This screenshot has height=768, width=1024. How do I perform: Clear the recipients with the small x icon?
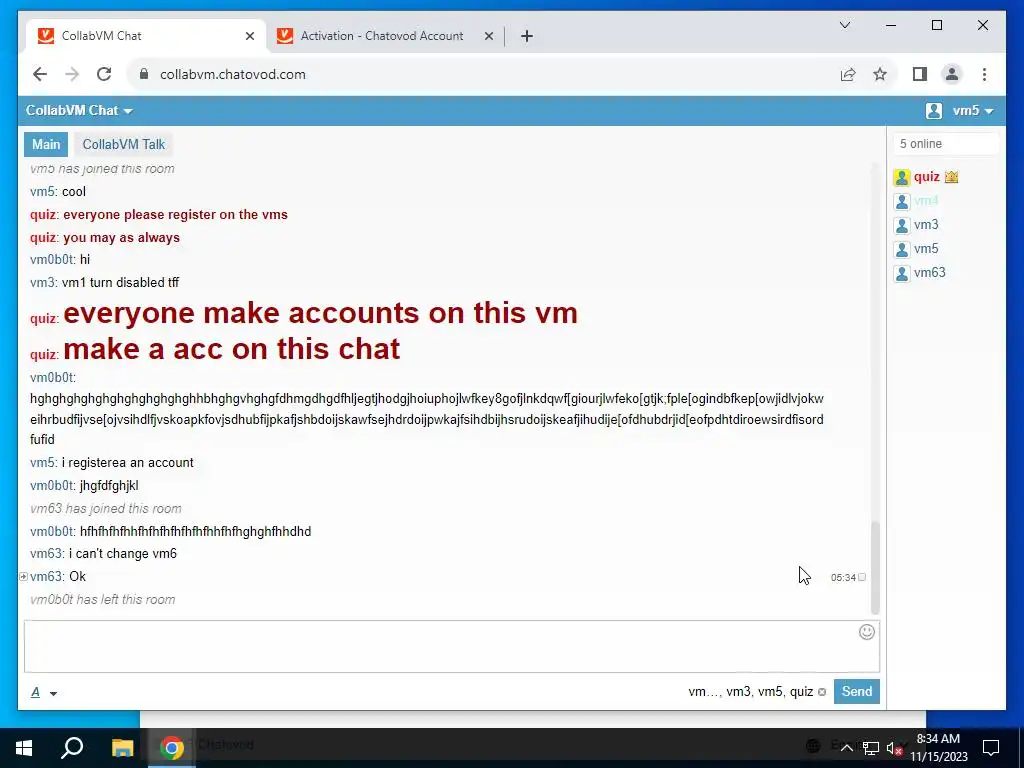822,692
